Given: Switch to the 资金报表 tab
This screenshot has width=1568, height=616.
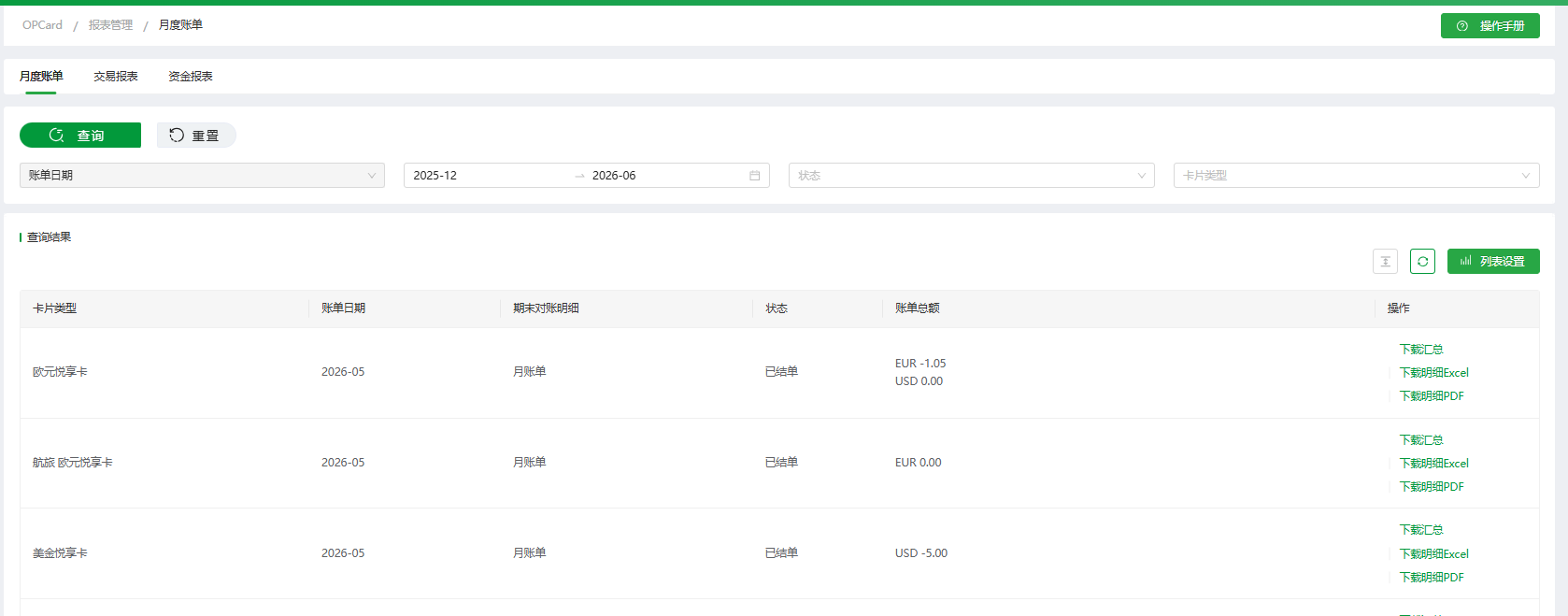Looking at the screenshot, I should (191, 77).
